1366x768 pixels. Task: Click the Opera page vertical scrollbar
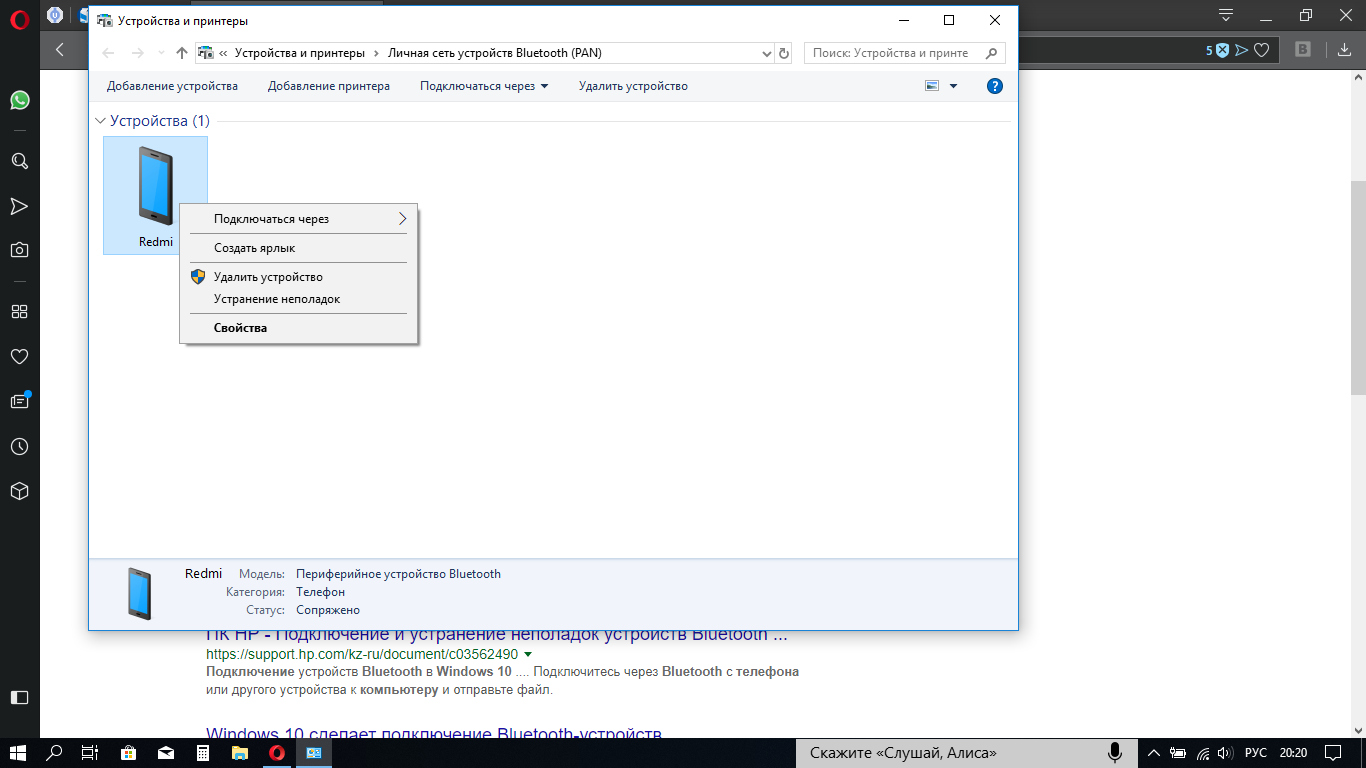[1358, 290]
